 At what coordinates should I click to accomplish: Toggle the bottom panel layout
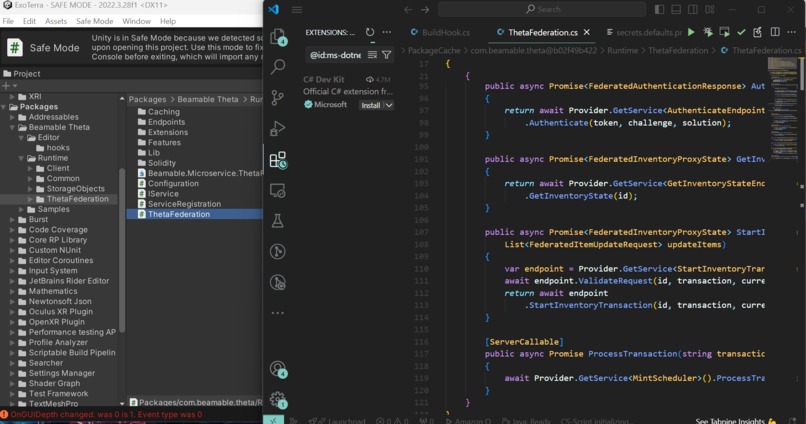676,9
